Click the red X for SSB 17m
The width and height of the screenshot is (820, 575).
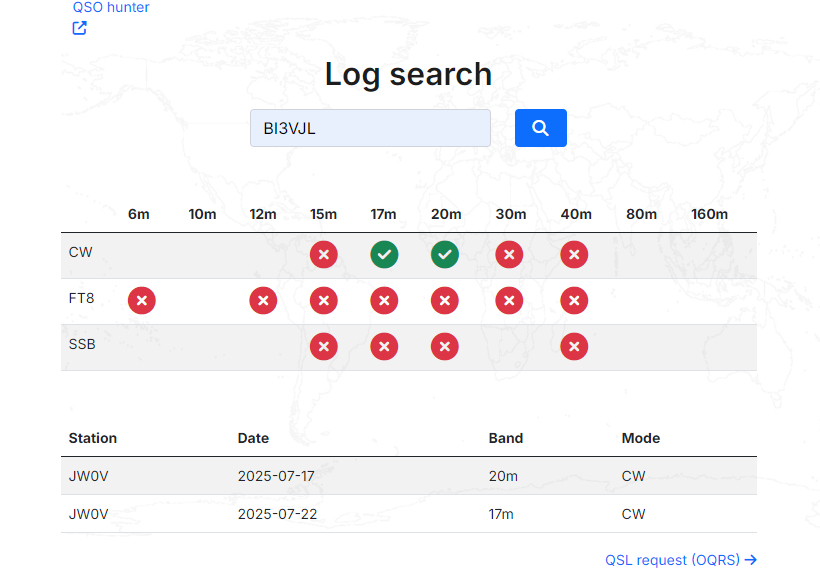pos(384,347)
